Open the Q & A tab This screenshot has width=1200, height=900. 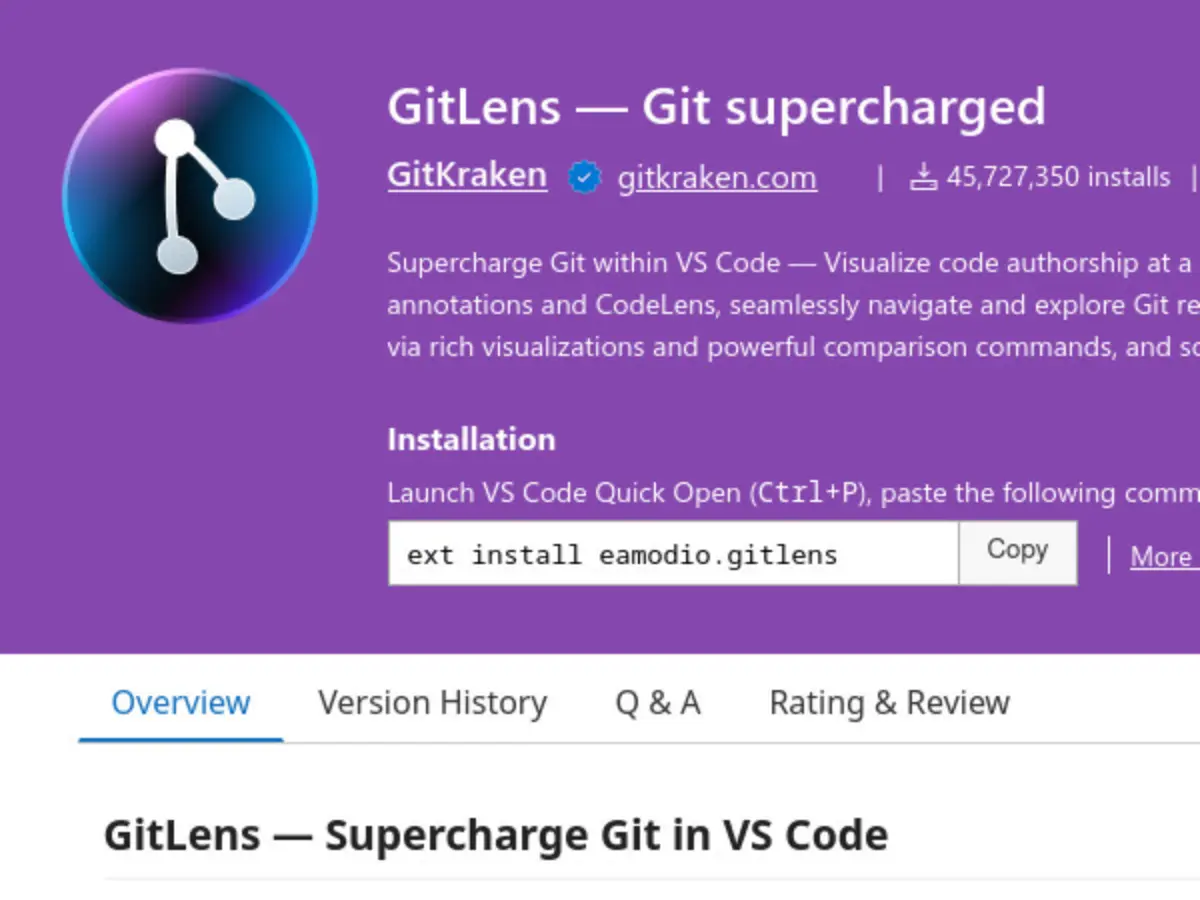[657, 703]
